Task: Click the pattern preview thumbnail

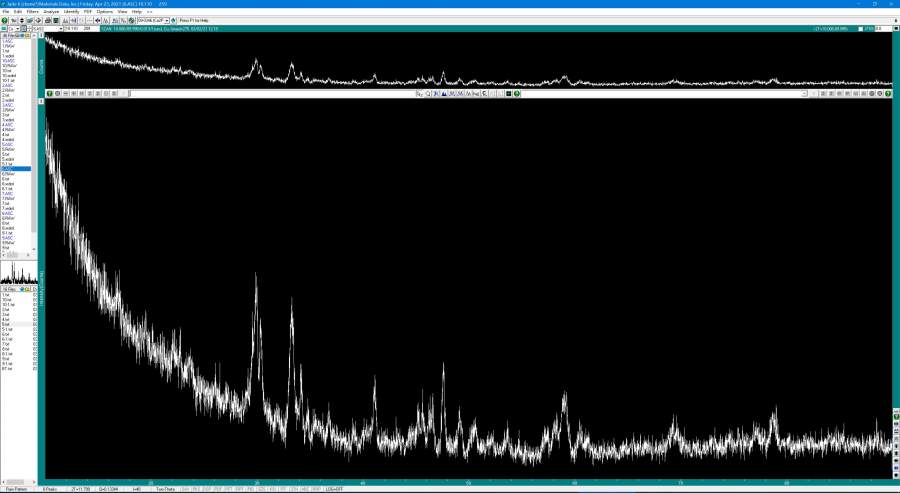Action: pos(19,274)
